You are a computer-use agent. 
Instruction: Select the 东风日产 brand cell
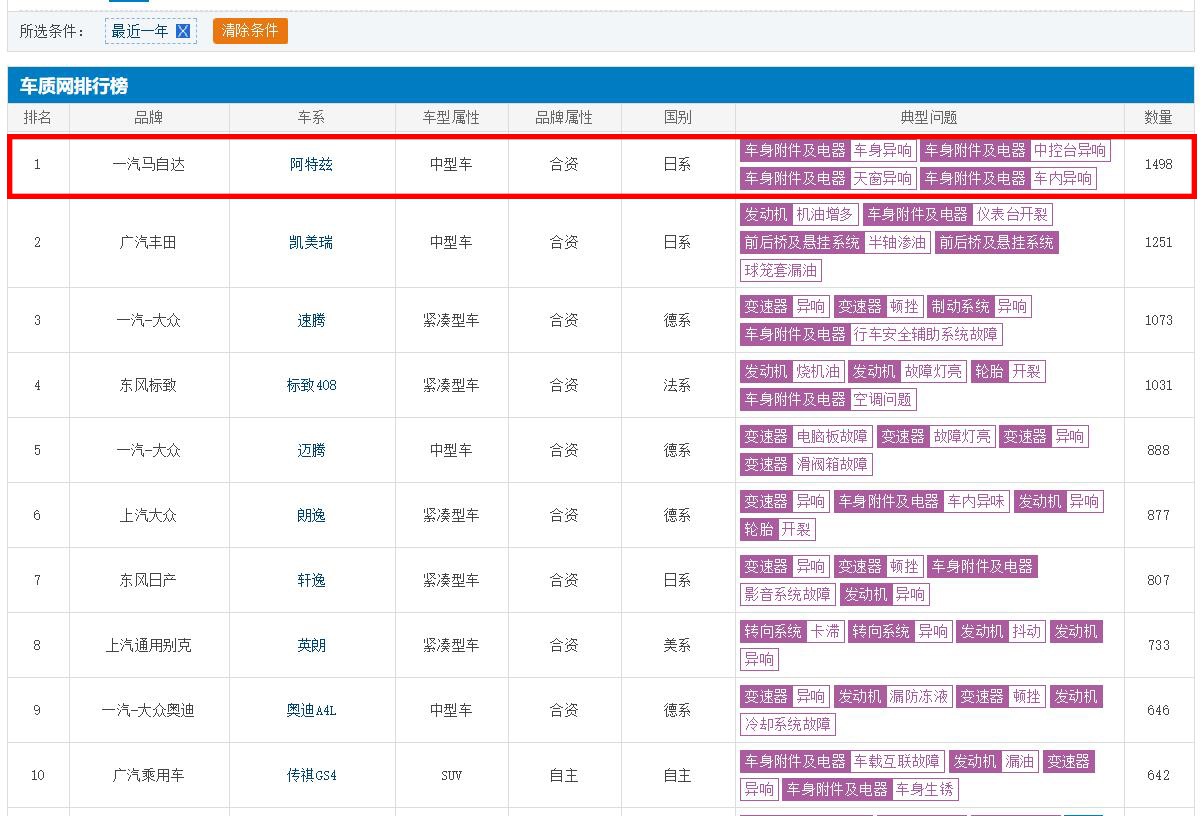click(149, 580)
